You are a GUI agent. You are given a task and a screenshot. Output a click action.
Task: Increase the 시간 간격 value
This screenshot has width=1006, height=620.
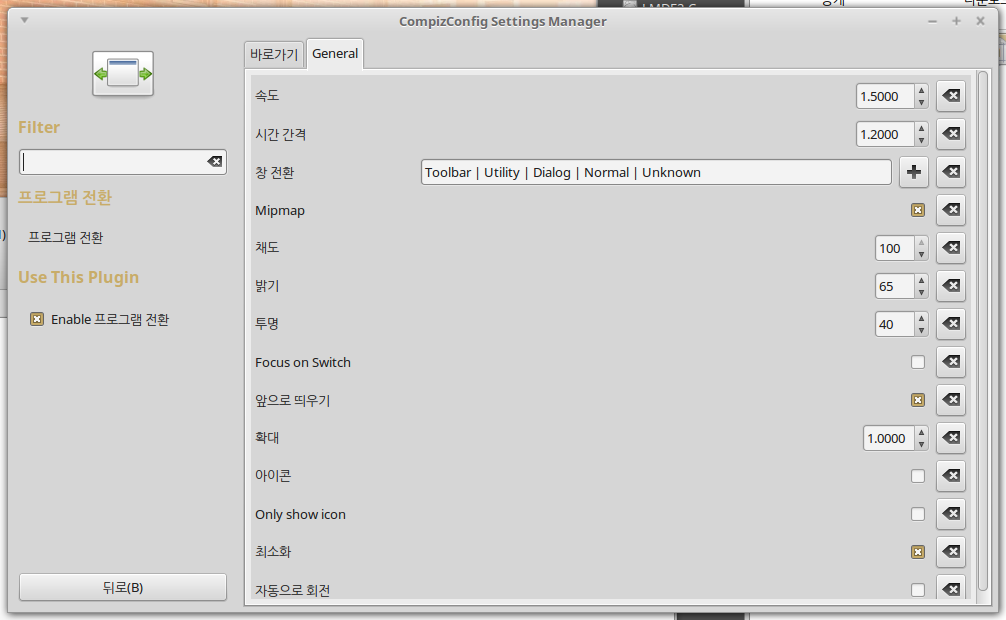[x=921, y=128]
